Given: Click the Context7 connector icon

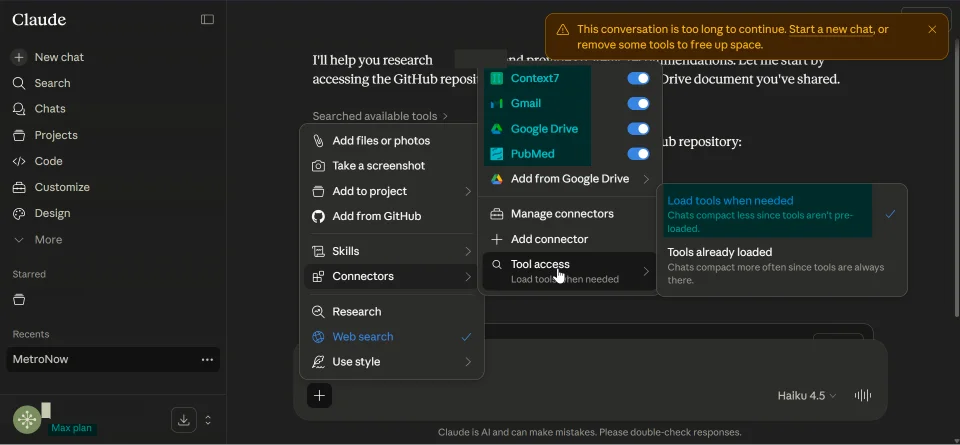Looking at the screenshot, I should click(497, 78).
